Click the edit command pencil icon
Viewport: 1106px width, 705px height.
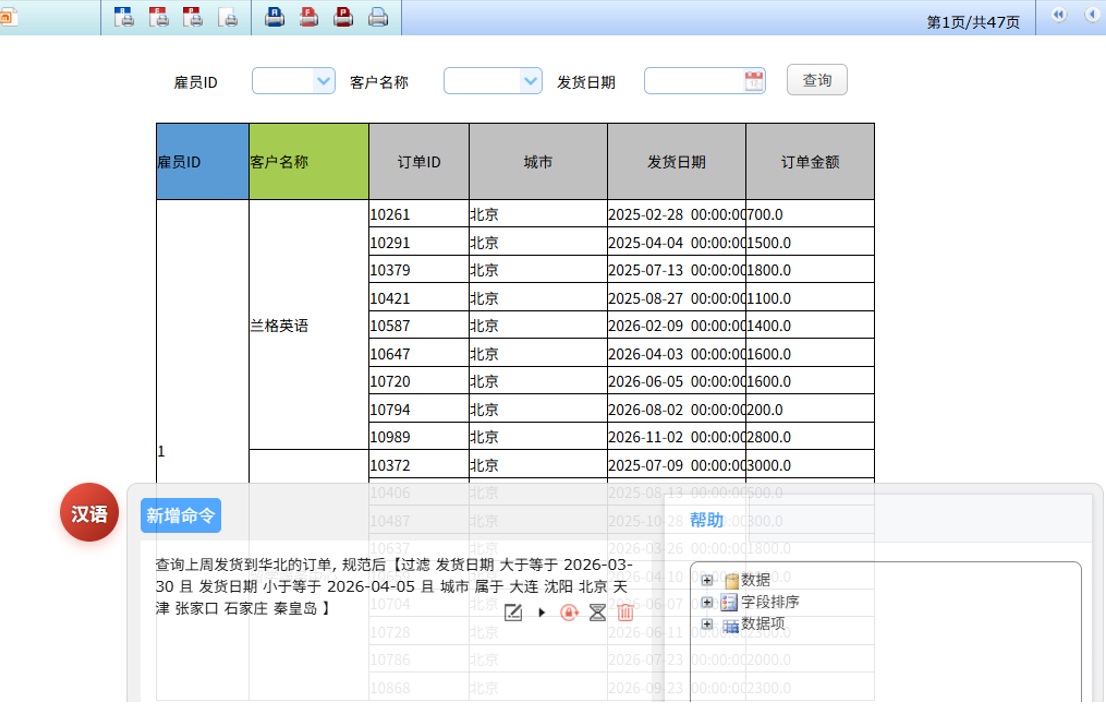(514, 612)
